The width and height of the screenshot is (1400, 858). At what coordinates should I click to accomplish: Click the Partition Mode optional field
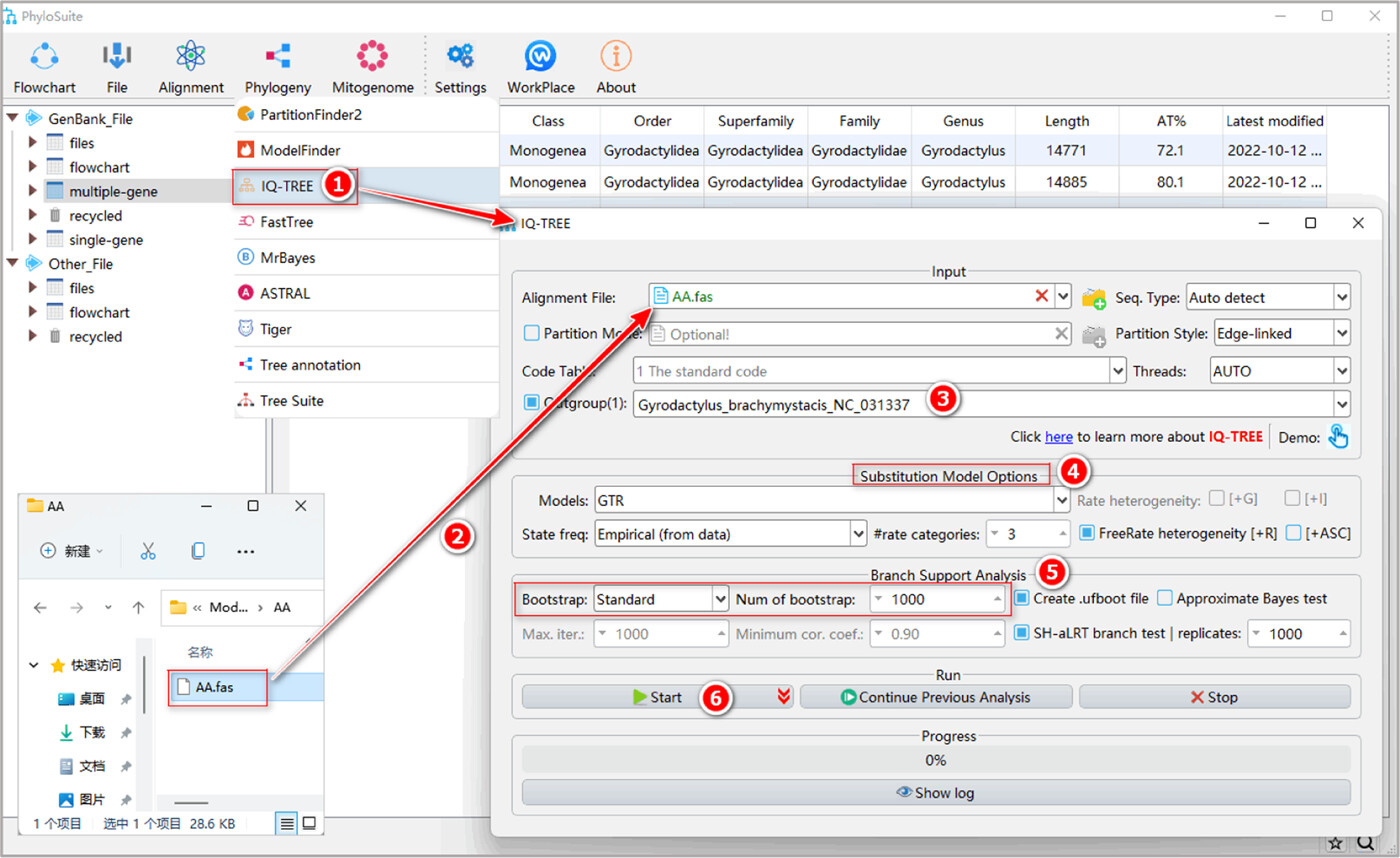click(x=861, y=334)
